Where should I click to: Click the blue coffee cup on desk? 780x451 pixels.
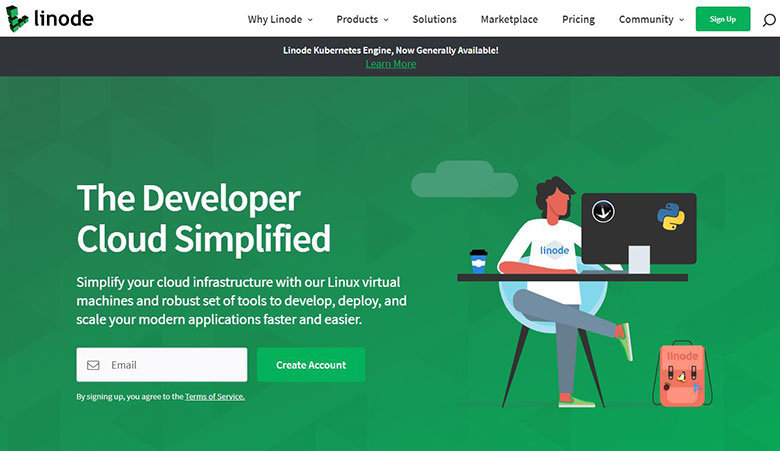478,261
